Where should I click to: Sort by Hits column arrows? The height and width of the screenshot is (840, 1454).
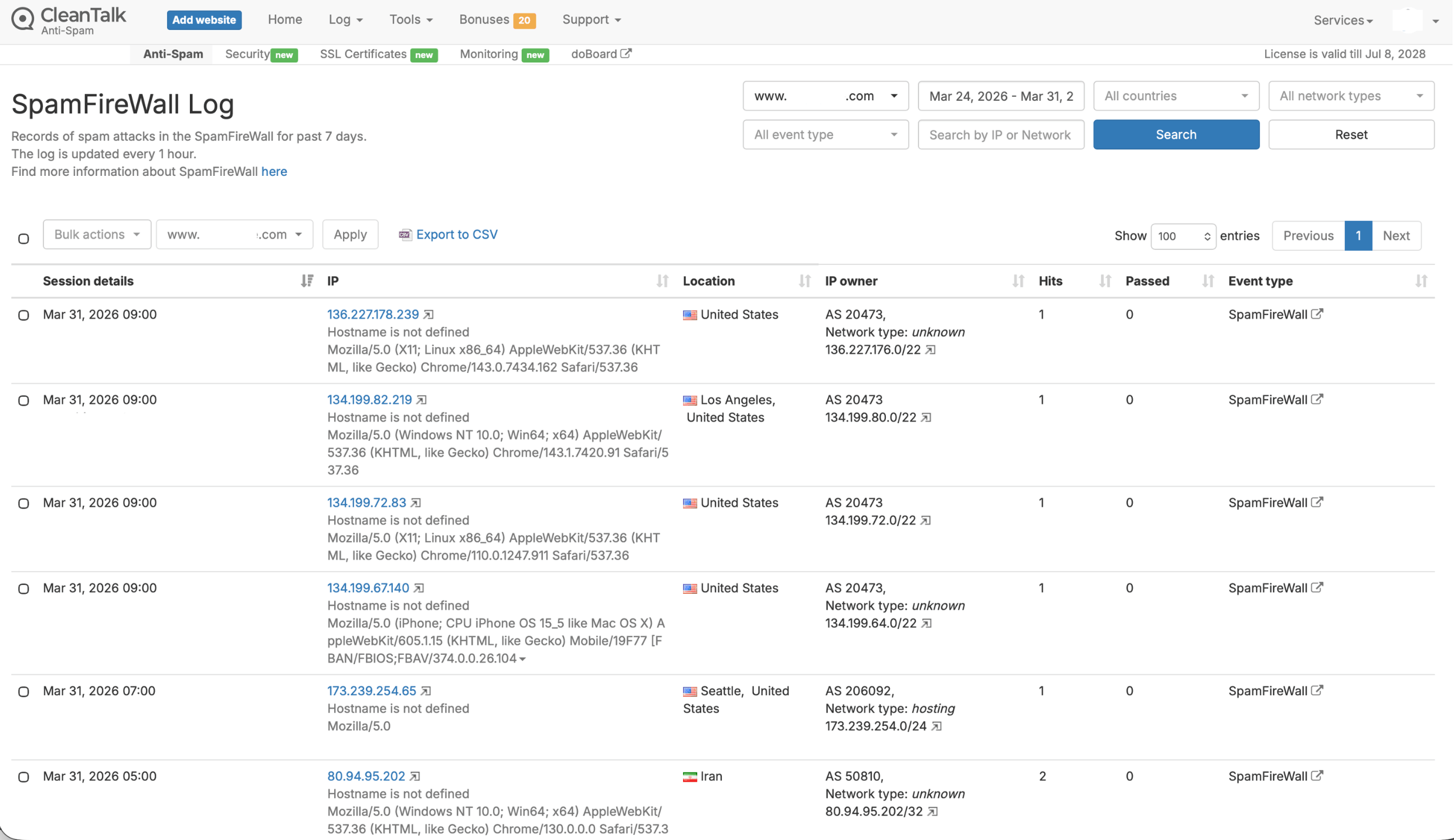click(x=1105, y=281)
